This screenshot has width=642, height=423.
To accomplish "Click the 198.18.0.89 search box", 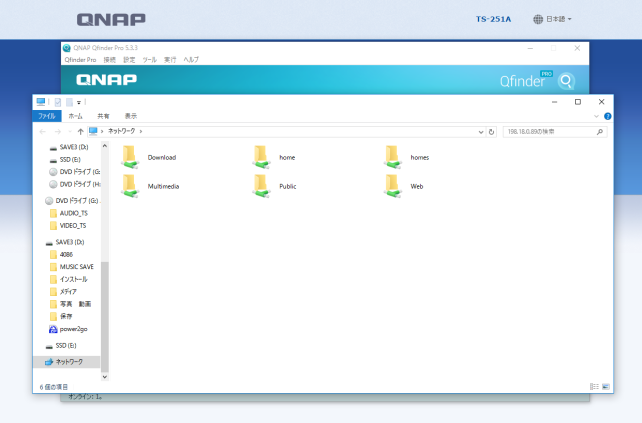I will [550, 131].
